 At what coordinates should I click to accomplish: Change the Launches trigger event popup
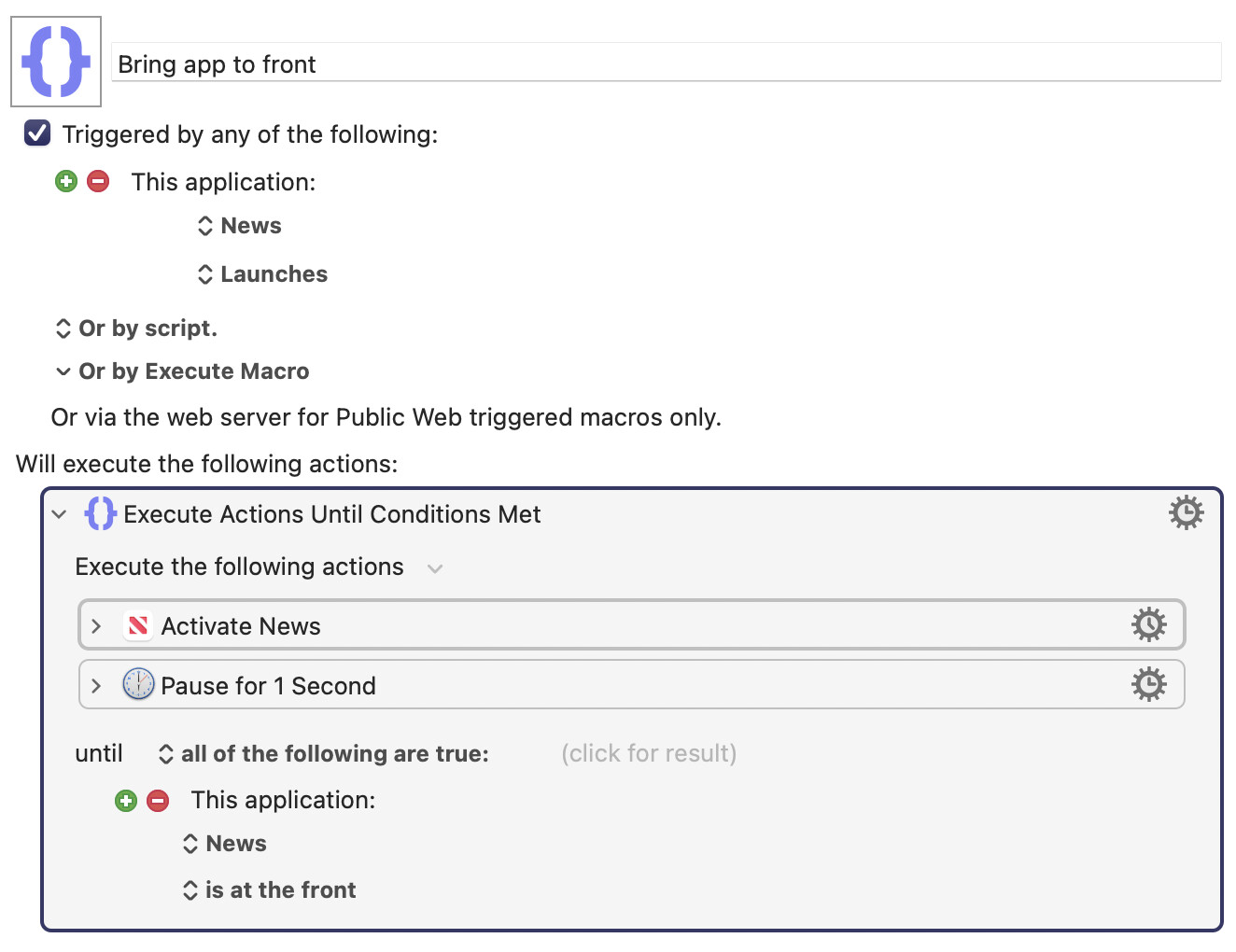pos(262,274)
